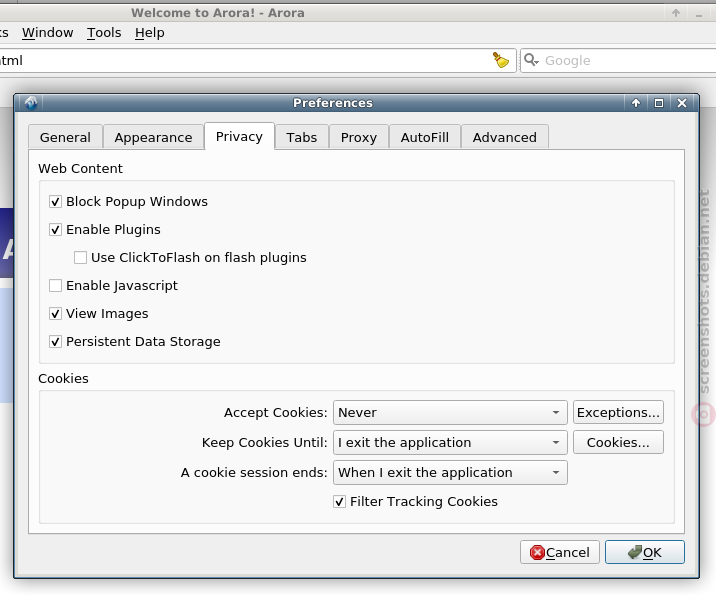Open the Accept Cookies dropdown

pos(450,413)
